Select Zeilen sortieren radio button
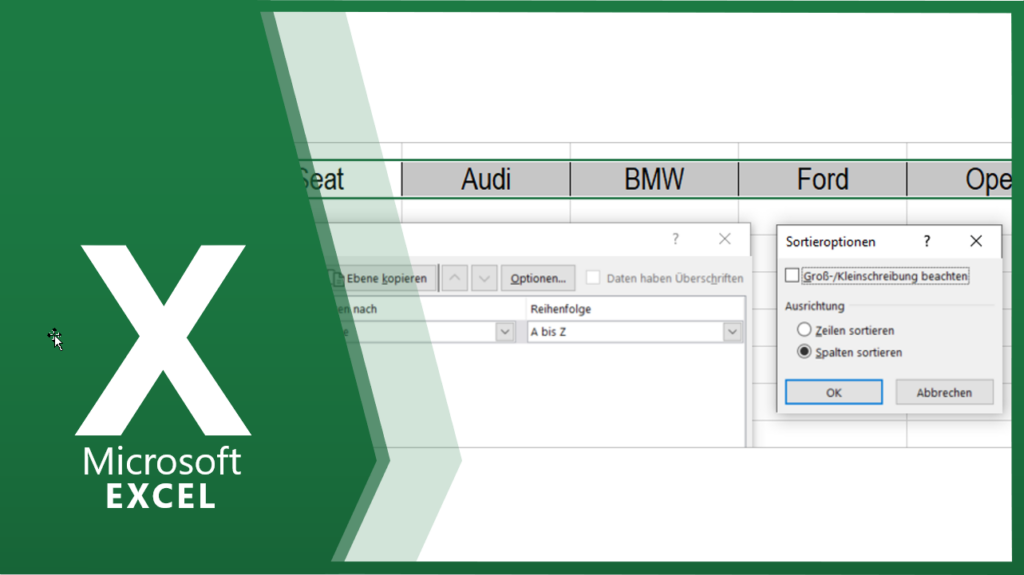 coord(804,329)
